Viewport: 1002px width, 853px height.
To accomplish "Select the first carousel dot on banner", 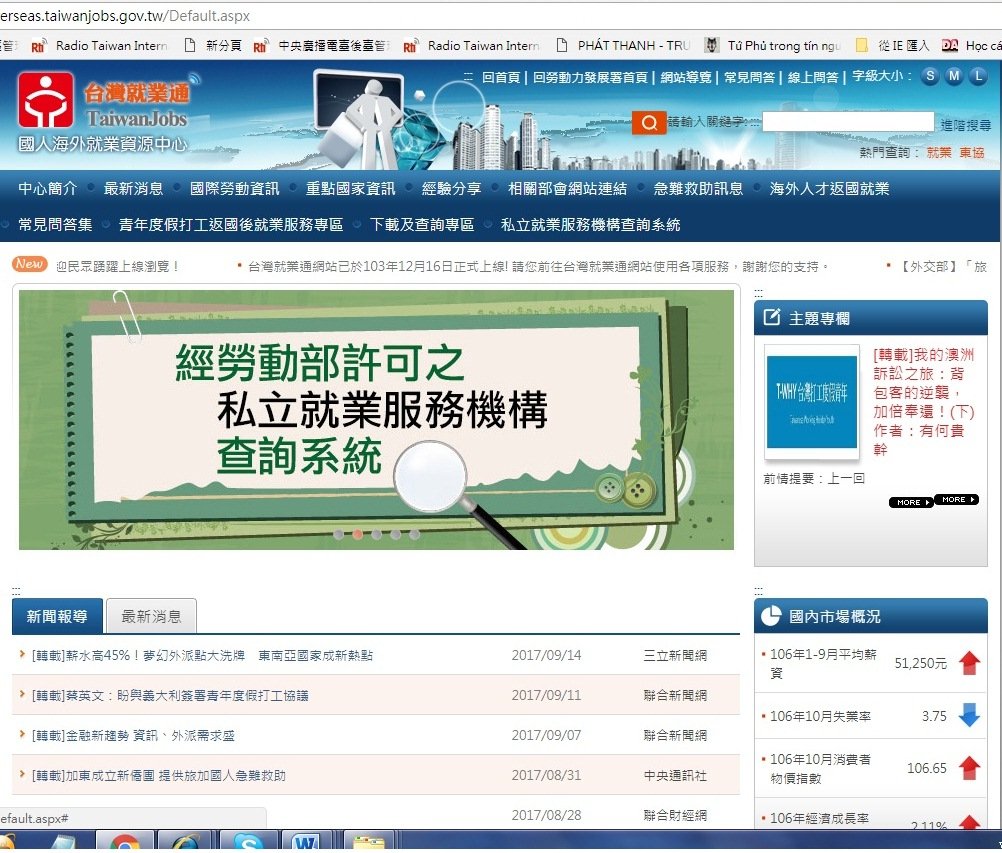I will coord(339,534).
